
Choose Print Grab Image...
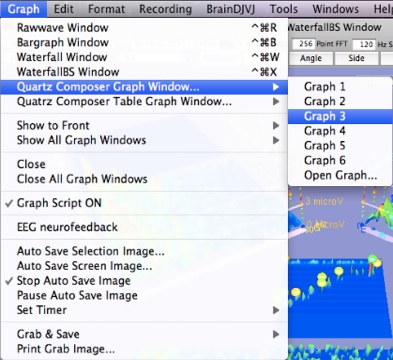pos(145,349)
